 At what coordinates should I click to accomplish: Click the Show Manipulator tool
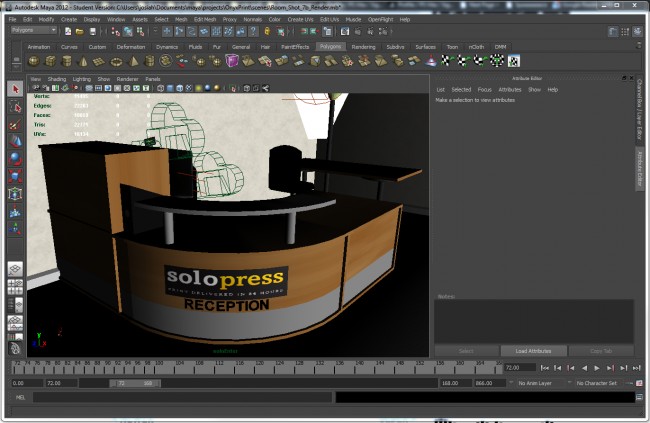15,229
